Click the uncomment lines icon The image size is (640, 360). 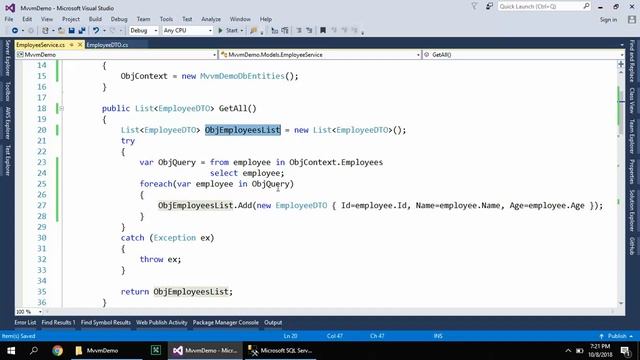(285, 31)
